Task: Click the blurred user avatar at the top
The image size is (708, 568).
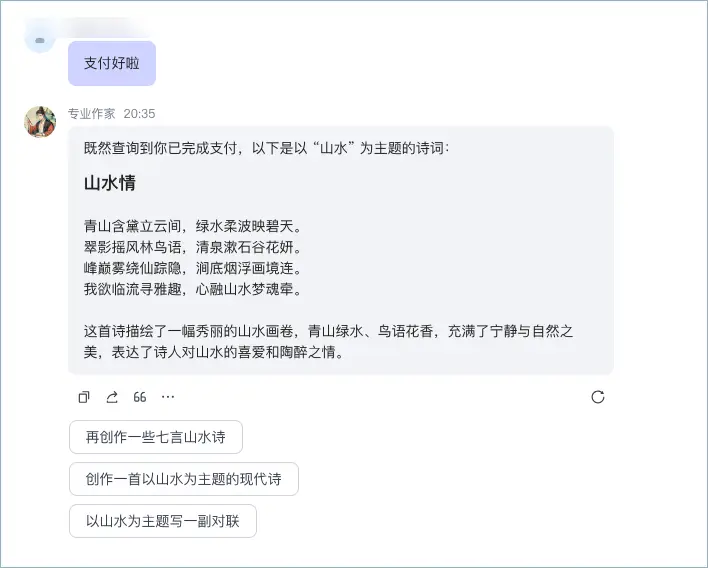Action: coord(40,38)
